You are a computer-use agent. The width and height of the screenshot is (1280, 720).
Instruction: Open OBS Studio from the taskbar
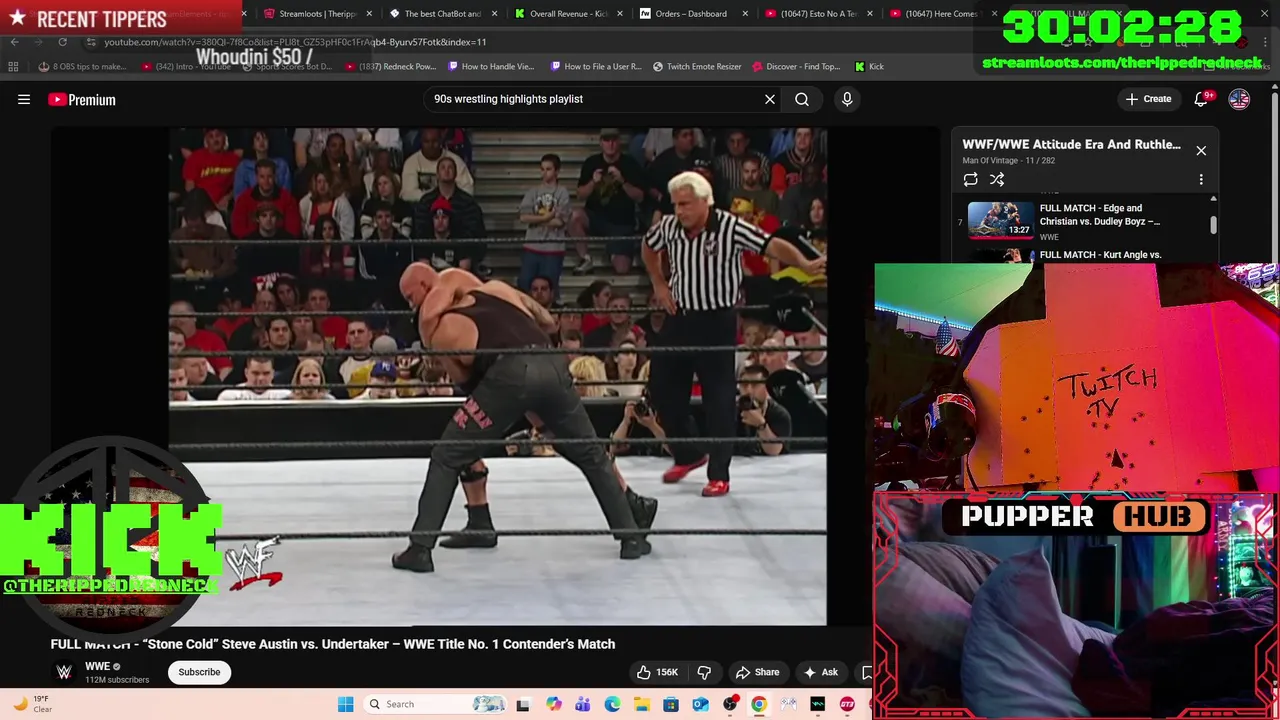[730, 704]
